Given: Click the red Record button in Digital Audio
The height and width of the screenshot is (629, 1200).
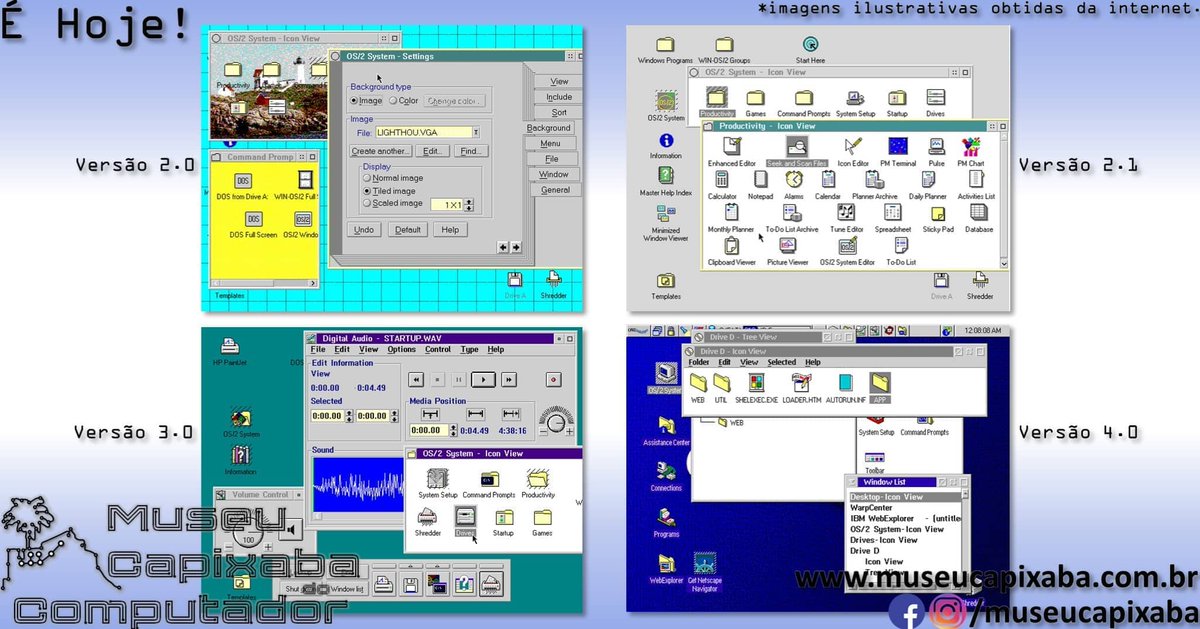Looking at the screenshot, I should pyautogui.click(x=551, y=380).
